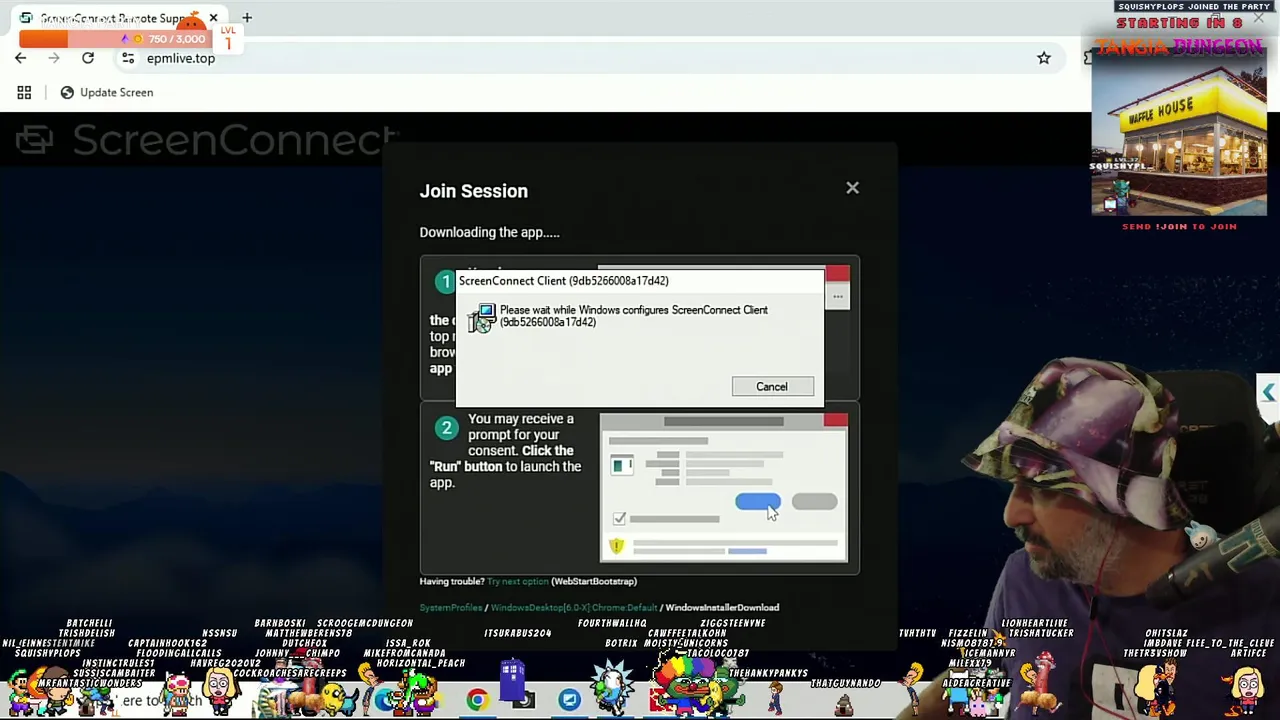Screen dimensions: 1280x720
Task: Close the ScreenConnect Remote Support tab
Action: [213, 18]
